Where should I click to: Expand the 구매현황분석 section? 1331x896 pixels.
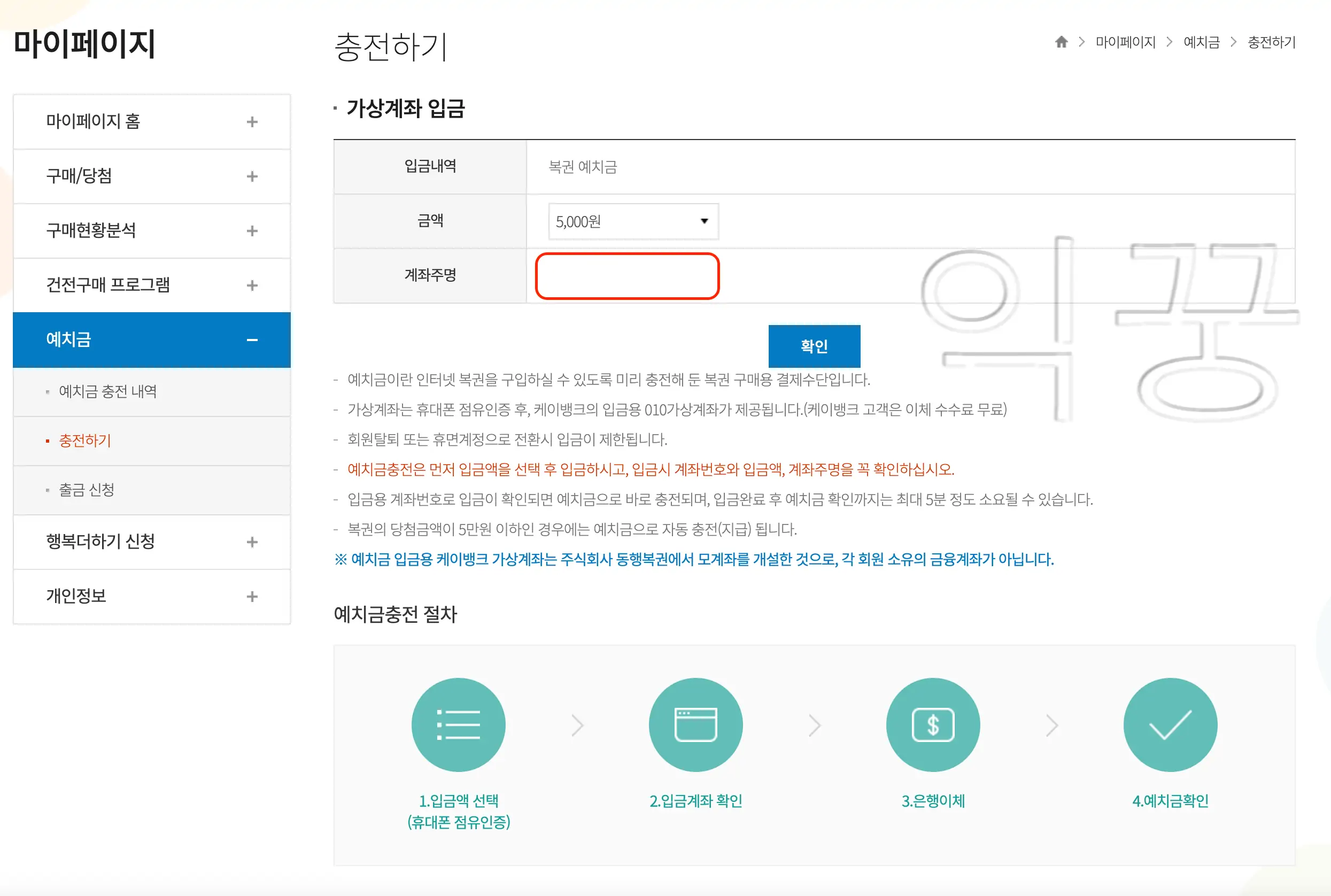click(x=251, y=230)
